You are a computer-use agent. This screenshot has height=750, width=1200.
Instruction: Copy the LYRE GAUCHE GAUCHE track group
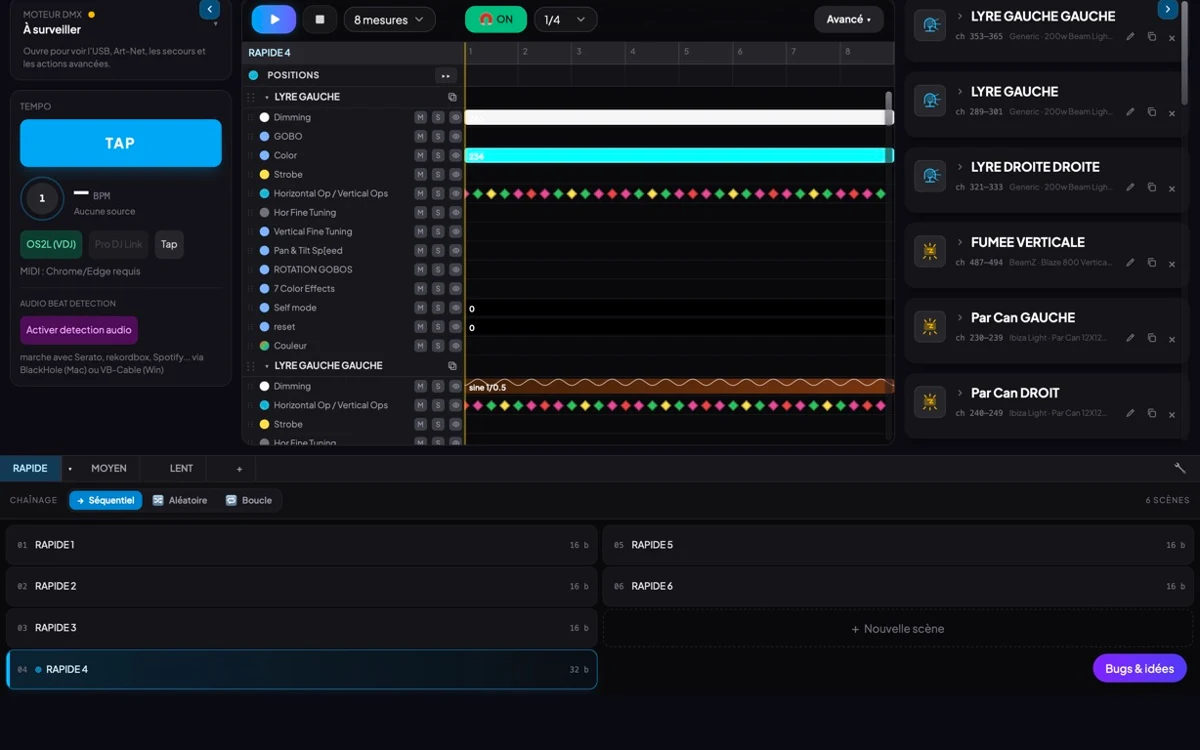tap(452, 366)
